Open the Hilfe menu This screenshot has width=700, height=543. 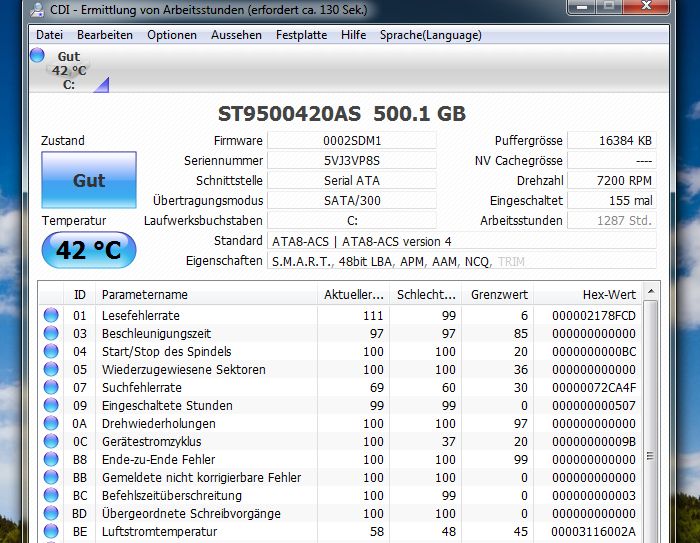tap(354, 35)
